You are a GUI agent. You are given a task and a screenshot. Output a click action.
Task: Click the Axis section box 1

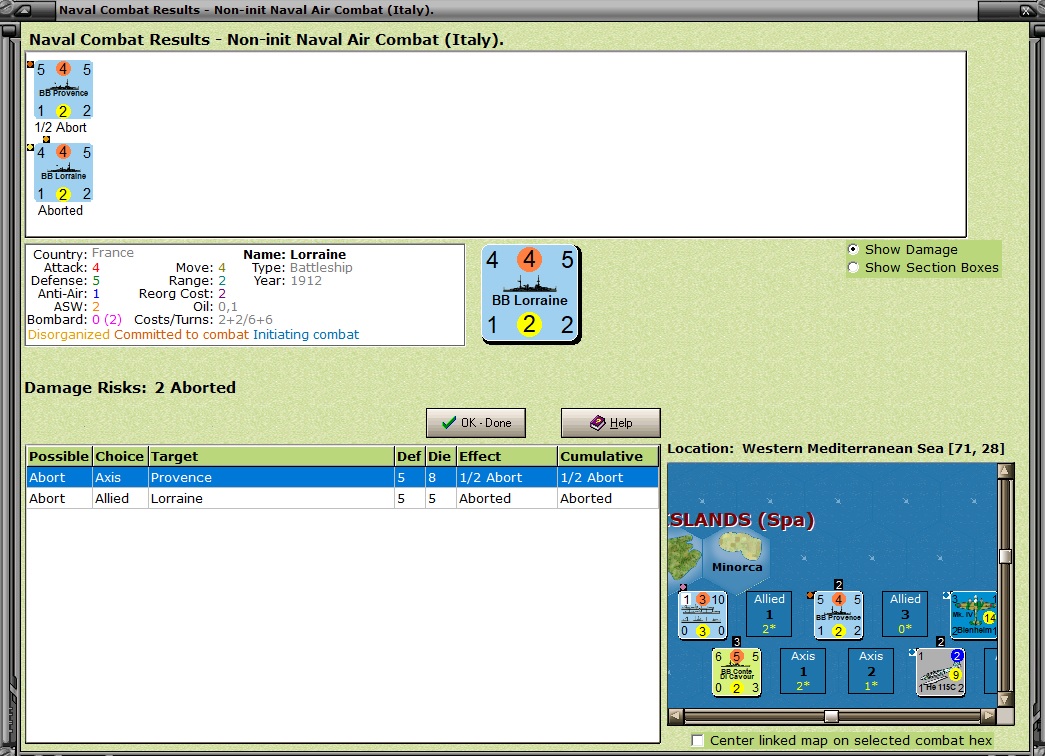coord(803,671)
